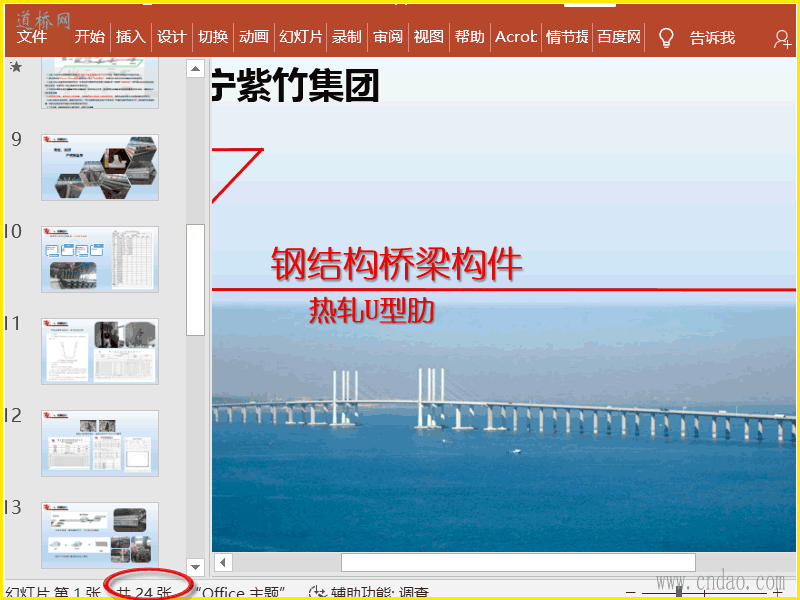Click the Office 主题 status entry

tap(241, 593)
